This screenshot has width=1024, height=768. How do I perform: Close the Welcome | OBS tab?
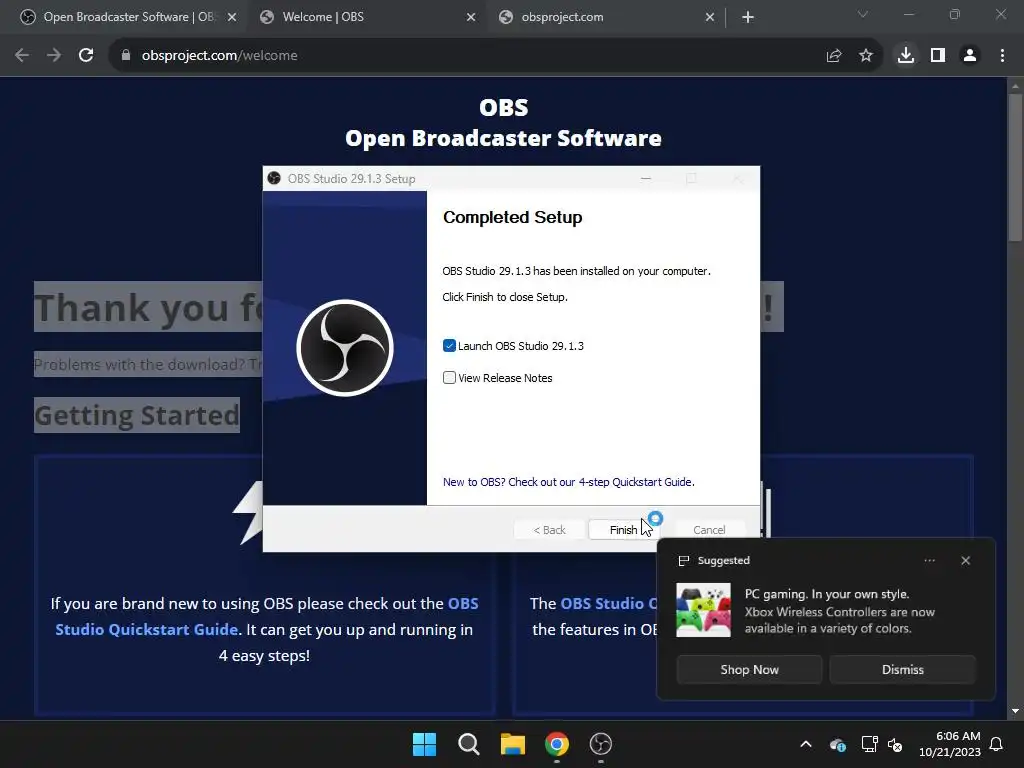click(x=471, y=17)
